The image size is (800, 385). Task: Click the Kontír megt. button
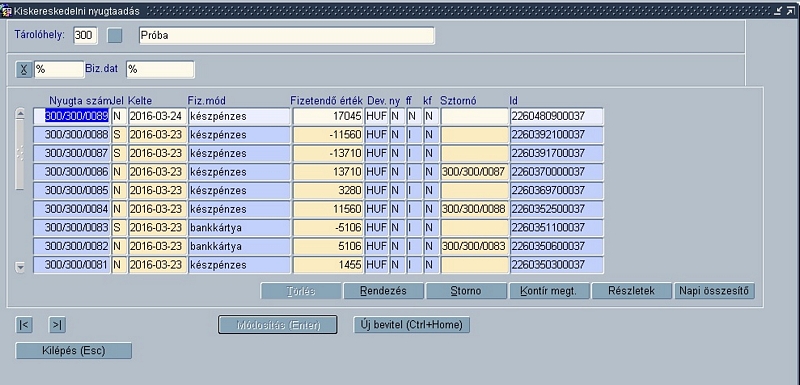(549, 291)
